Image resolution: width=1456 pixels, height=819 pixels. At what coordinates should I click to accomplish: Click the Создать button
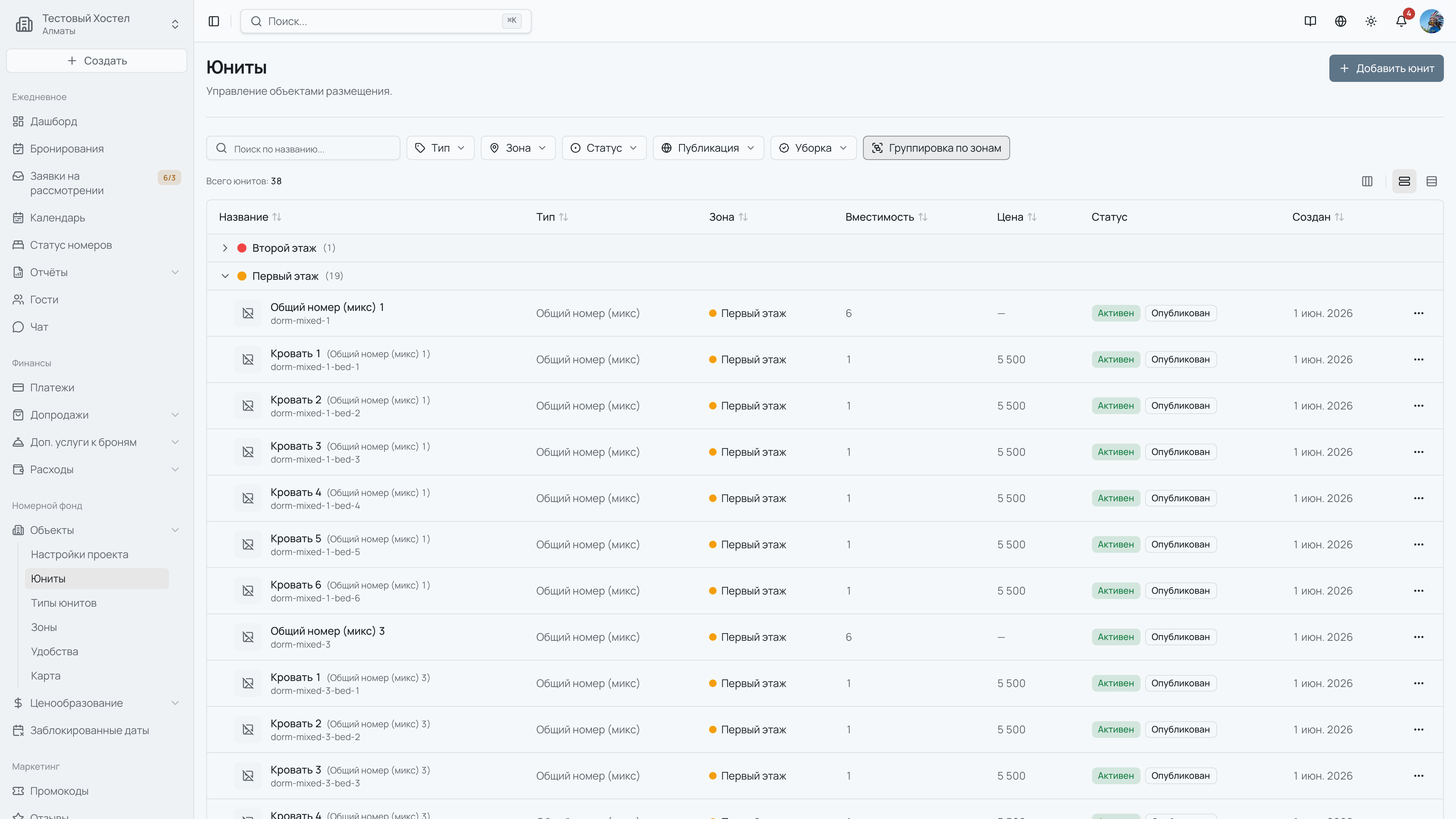click(x=97, y=61)
